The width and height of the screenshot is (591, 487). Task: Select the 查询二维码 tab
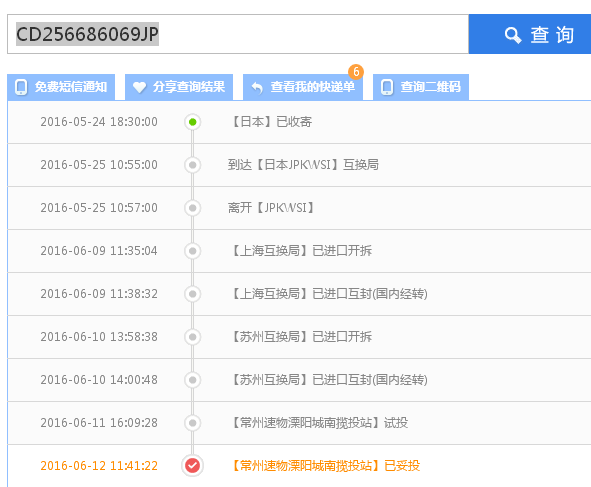pos(421,87)
